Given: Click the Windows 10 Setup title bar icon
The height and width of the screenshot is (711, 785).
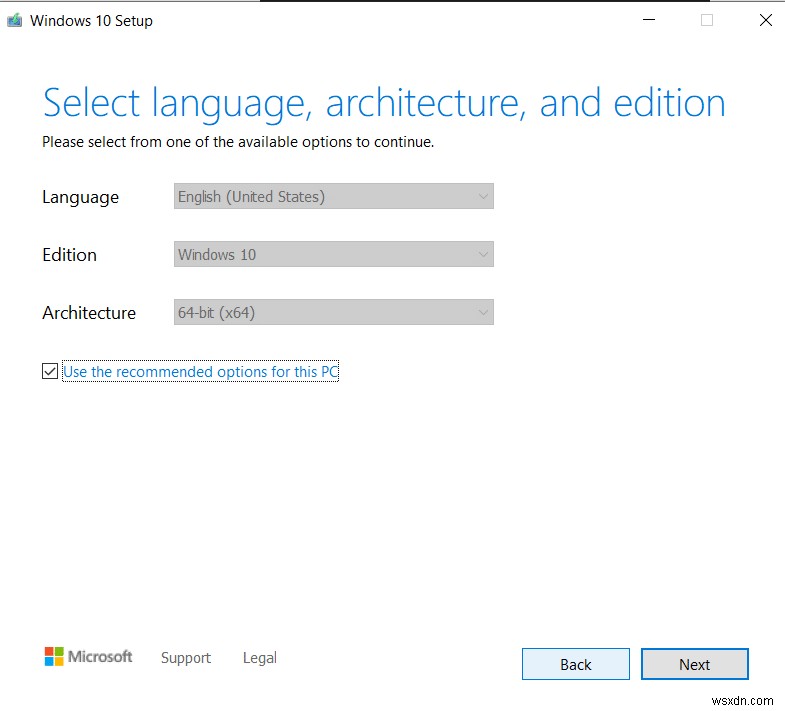Looking at the screenshot, I should pos(15,21).
